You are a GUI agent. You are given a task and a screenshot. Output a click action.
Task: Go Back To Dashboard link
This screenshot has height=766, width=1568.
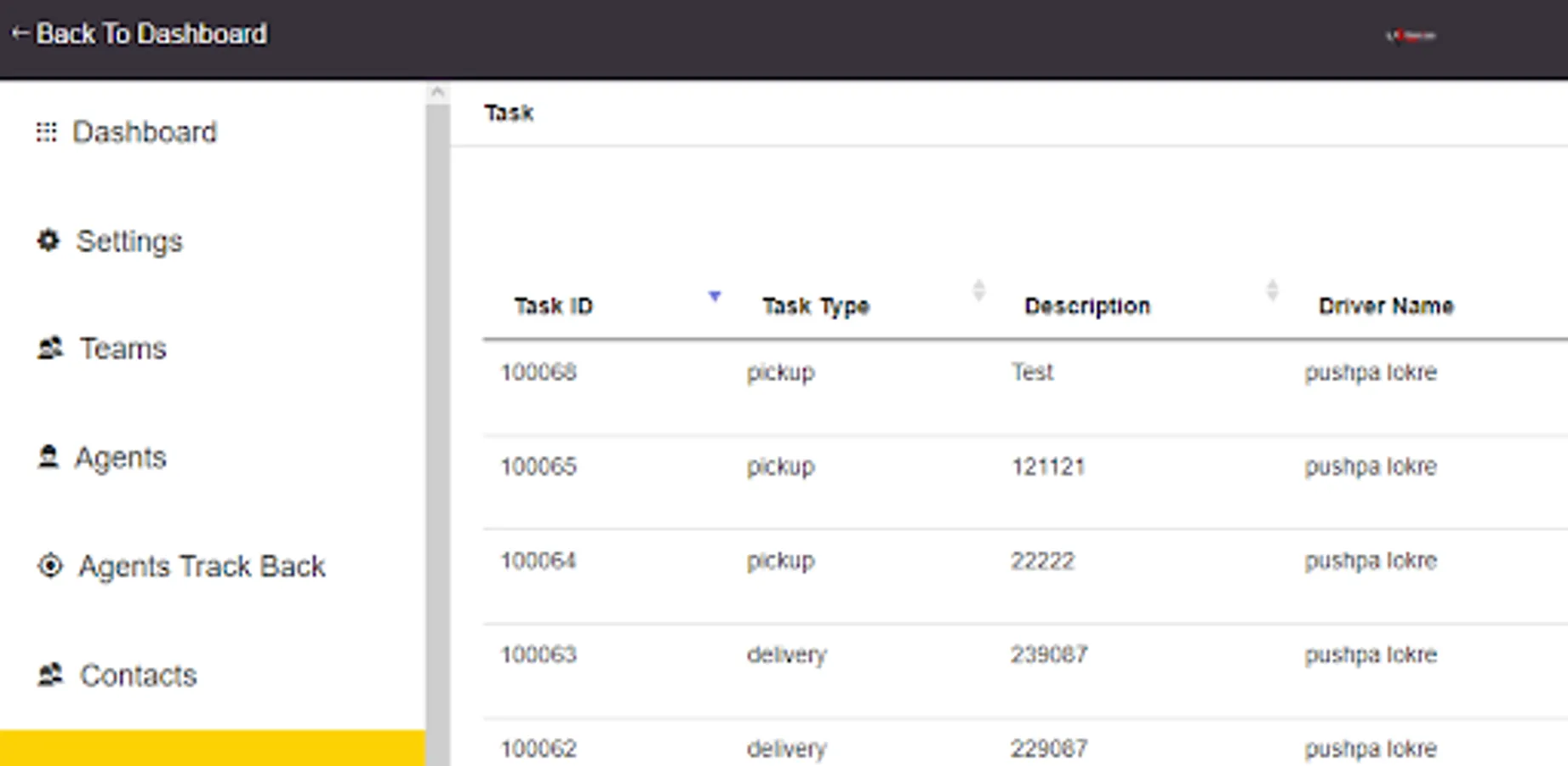tap(151, 33)
